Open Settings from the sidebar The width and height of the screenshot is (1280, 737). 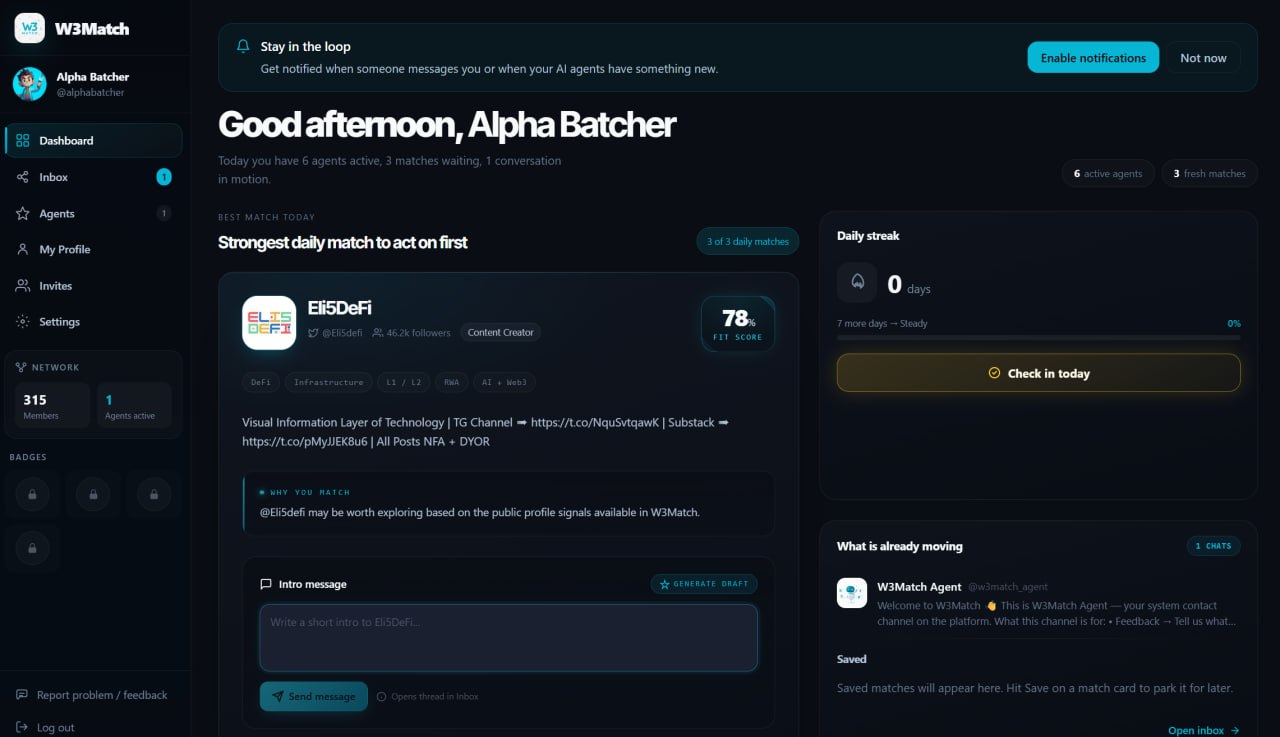click(x=94, y=321)
